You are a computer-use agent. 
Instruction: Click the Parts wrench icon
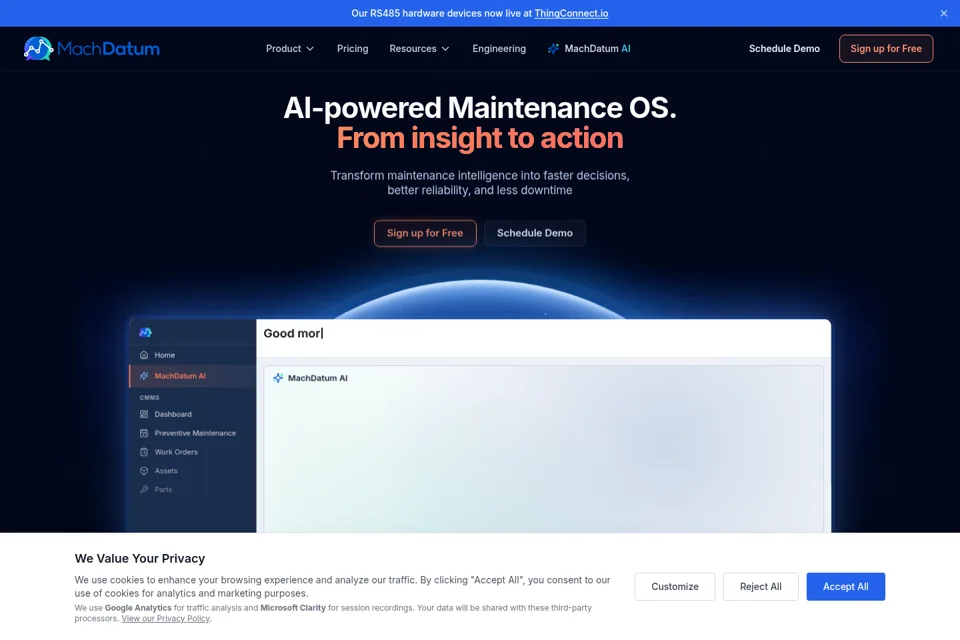144,490
